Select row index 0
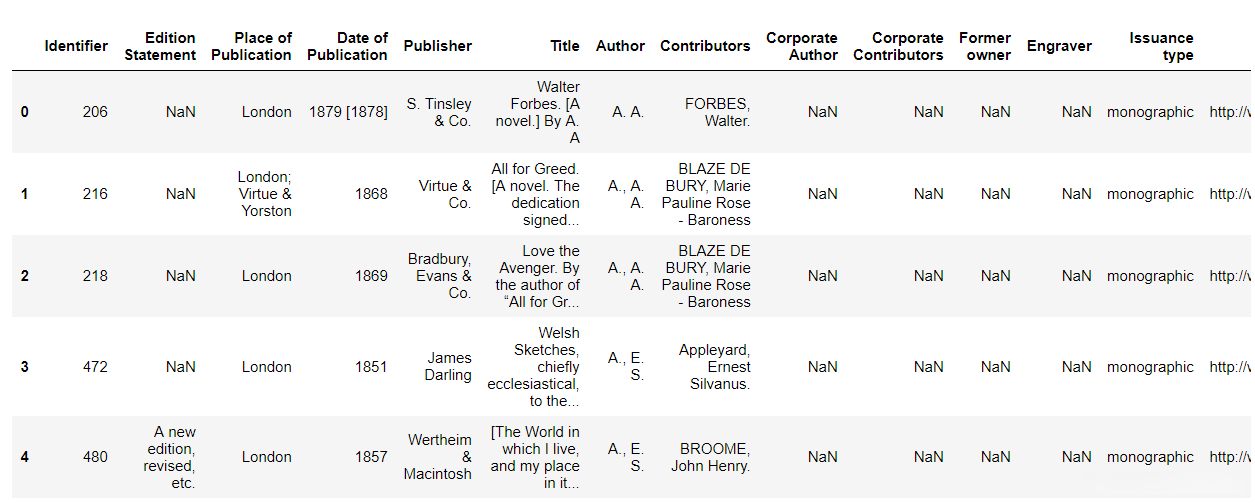 [24, 112]
